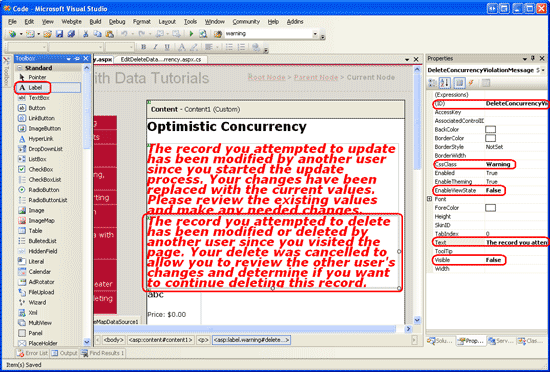Click the Find text box containing 'warning'
This screenshot has height=372, width=550.
coord(268,34)
